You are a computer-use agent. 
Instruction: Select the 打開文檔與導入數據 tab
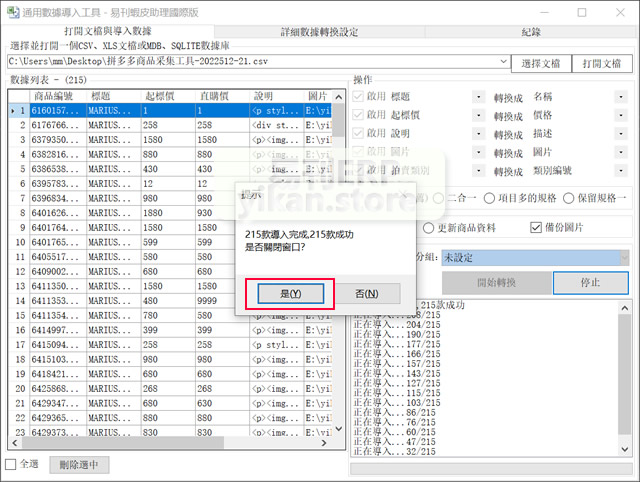coord(108,32)
